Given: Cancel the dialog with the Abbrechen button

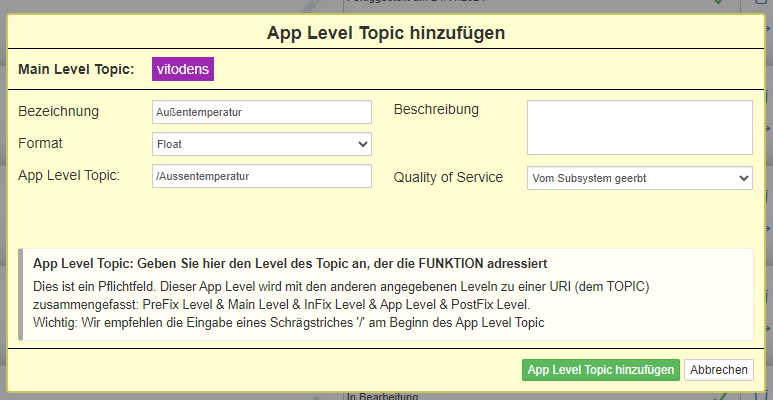Looking at the screenshot, I should point(719,370).
